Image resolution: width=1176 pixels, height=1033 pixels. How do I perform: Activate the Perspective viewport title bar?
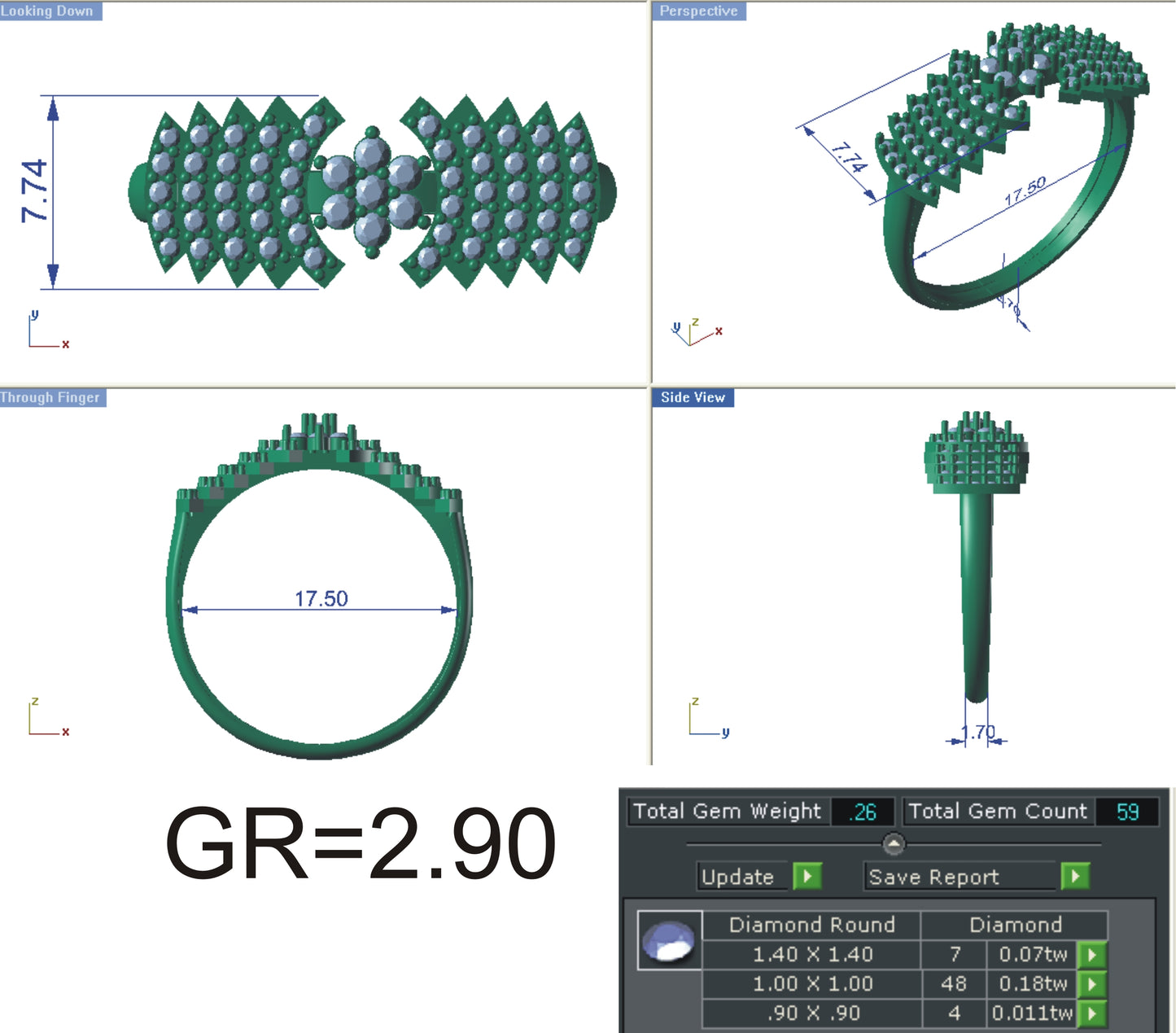pyautogui.click(x=698, y=11)
